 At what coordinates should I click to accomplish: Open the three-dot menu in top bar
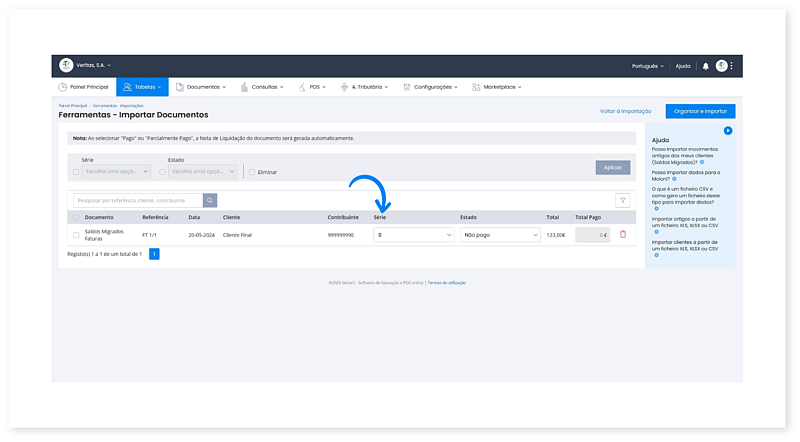(x=732, y=66)
